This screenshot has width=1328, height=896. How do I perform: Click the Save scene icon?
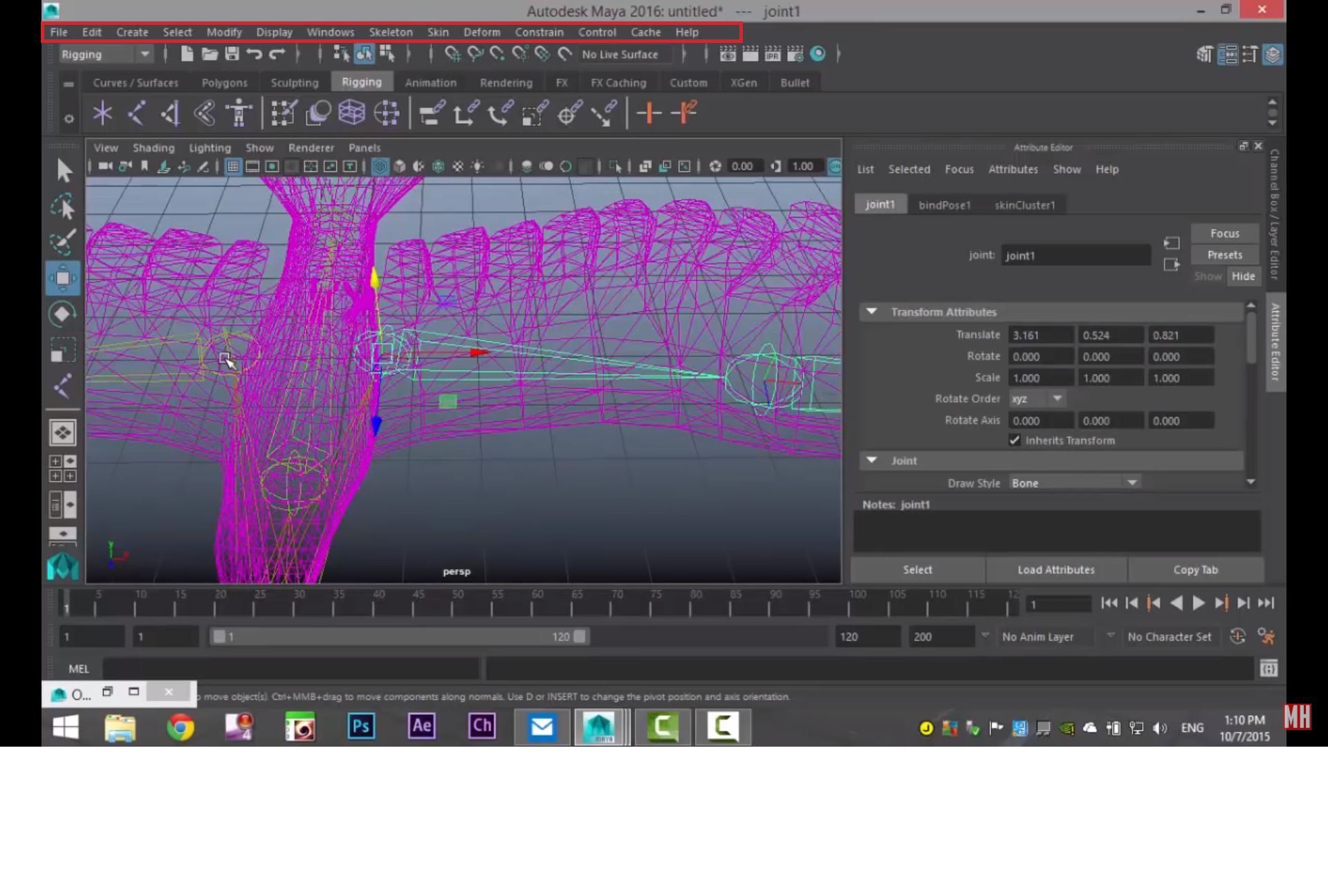pos(232,54)
